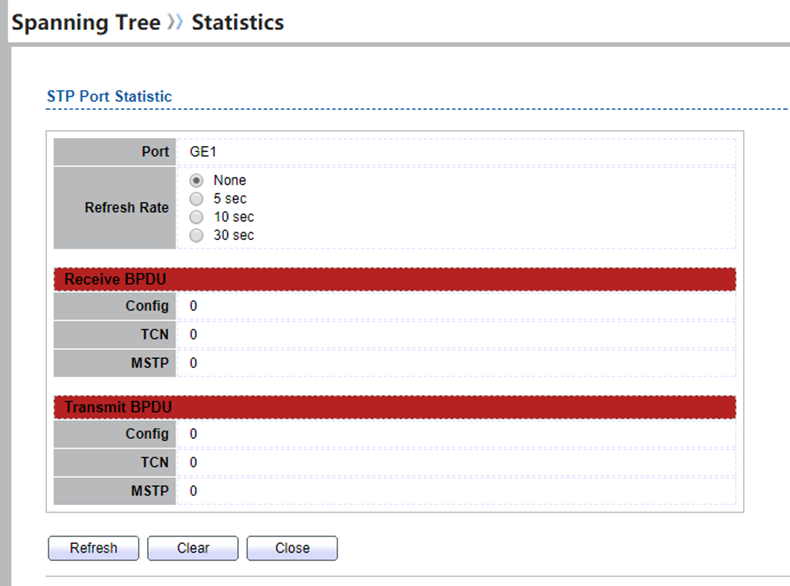Choose the 10 sec refresh rate
Image resolution: width=790 pixels, height=586 pixels.
coord(197,217)
